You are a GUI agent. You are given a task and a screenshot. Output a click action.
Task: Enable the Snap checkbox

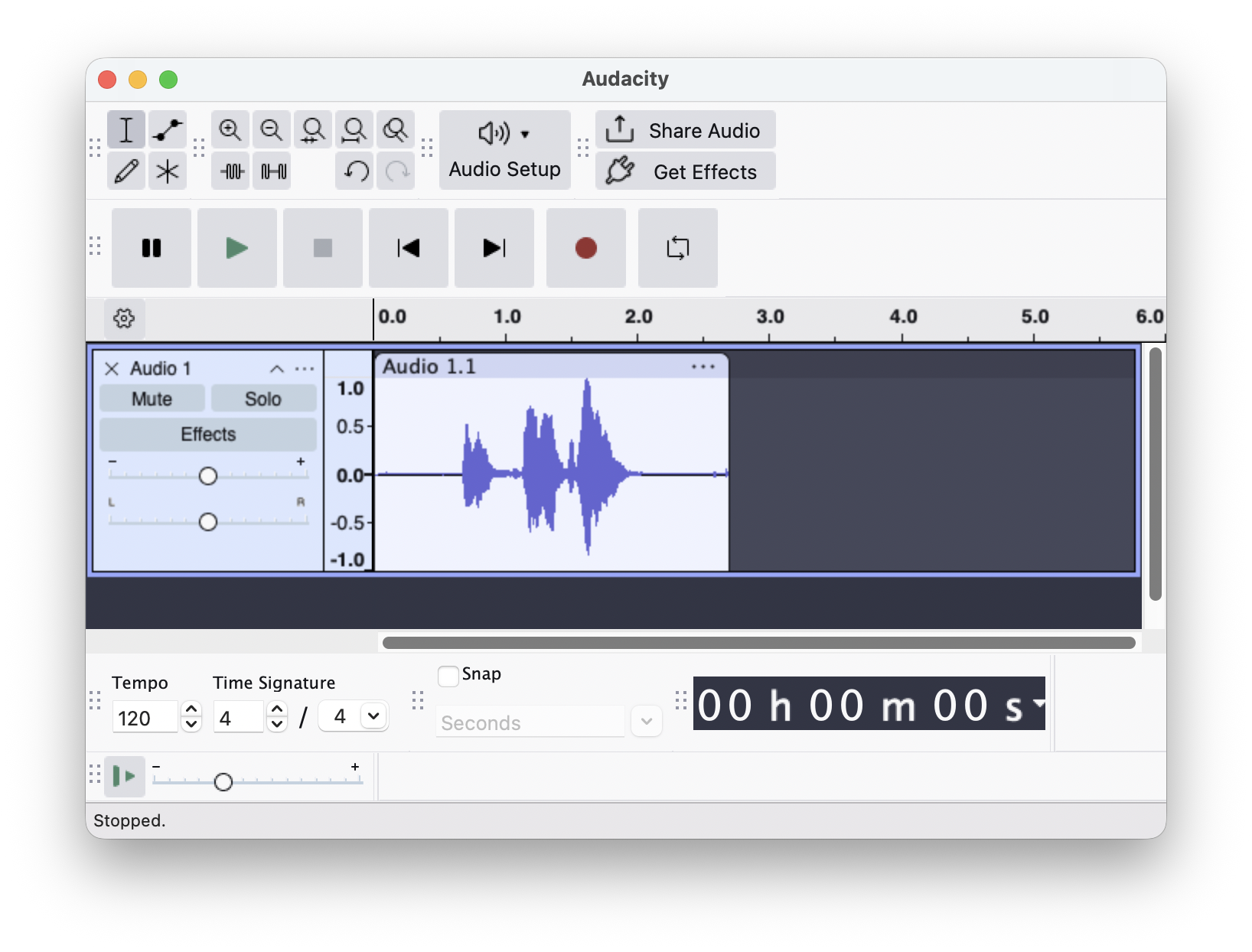tap(448, 676)
